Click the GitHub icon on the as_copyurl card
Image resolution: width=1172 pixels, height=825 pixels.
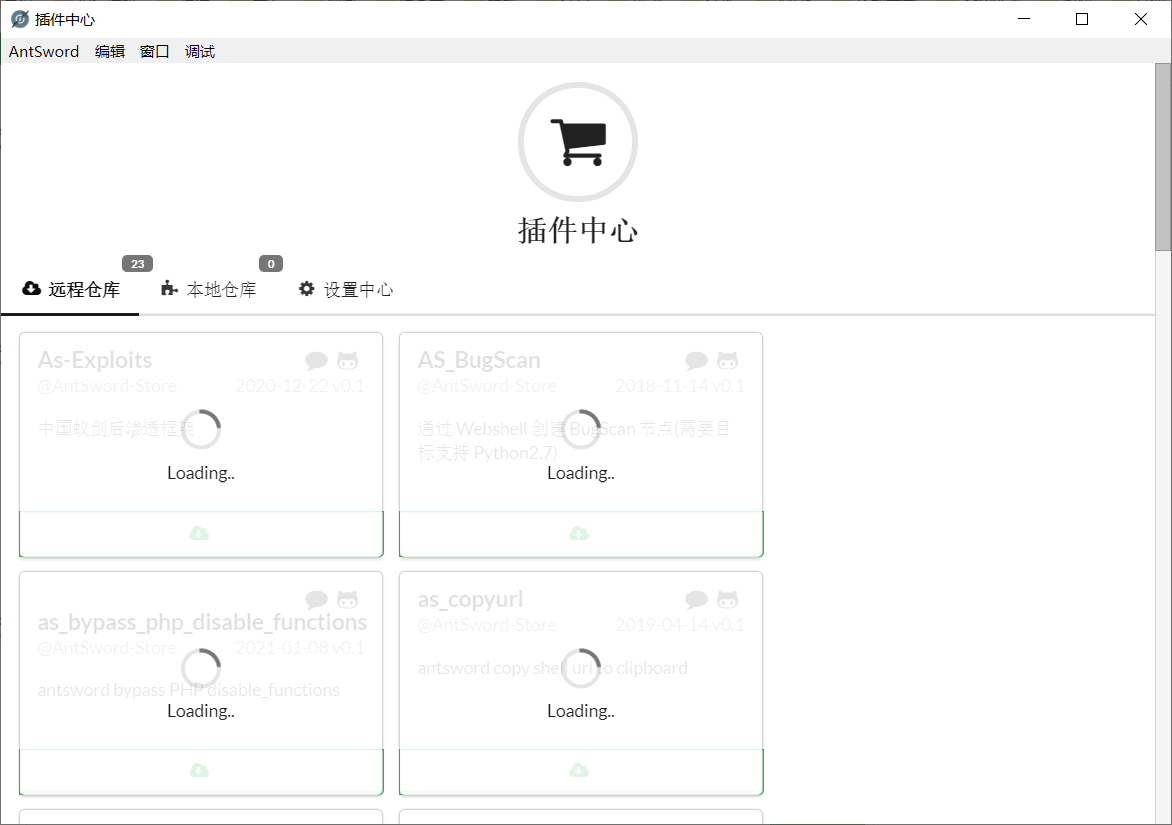(x=727, y=598)
